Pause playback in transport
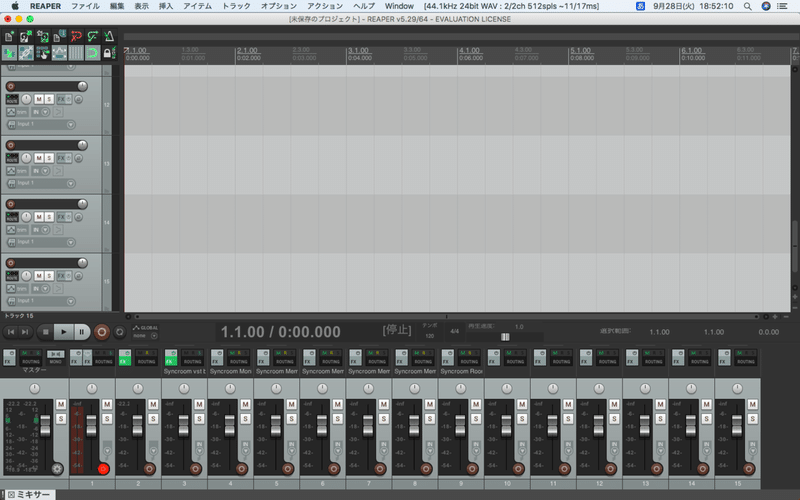 click(82, 332)
